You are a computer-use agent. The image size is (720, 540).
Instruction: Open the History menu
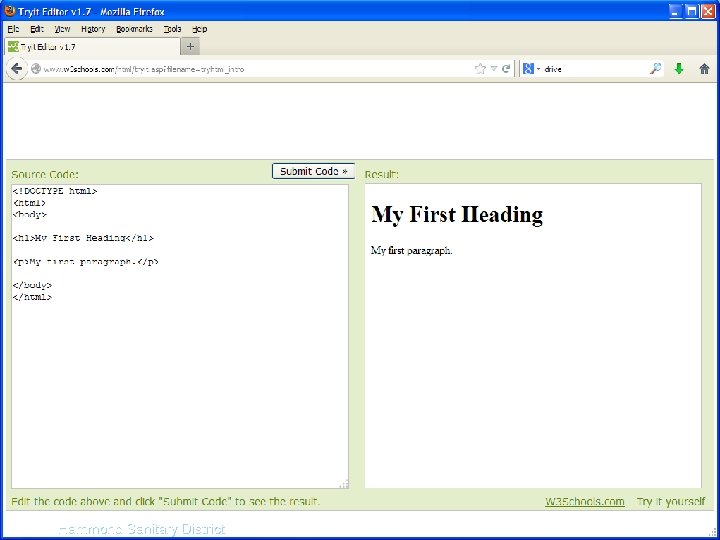(93, 29)
